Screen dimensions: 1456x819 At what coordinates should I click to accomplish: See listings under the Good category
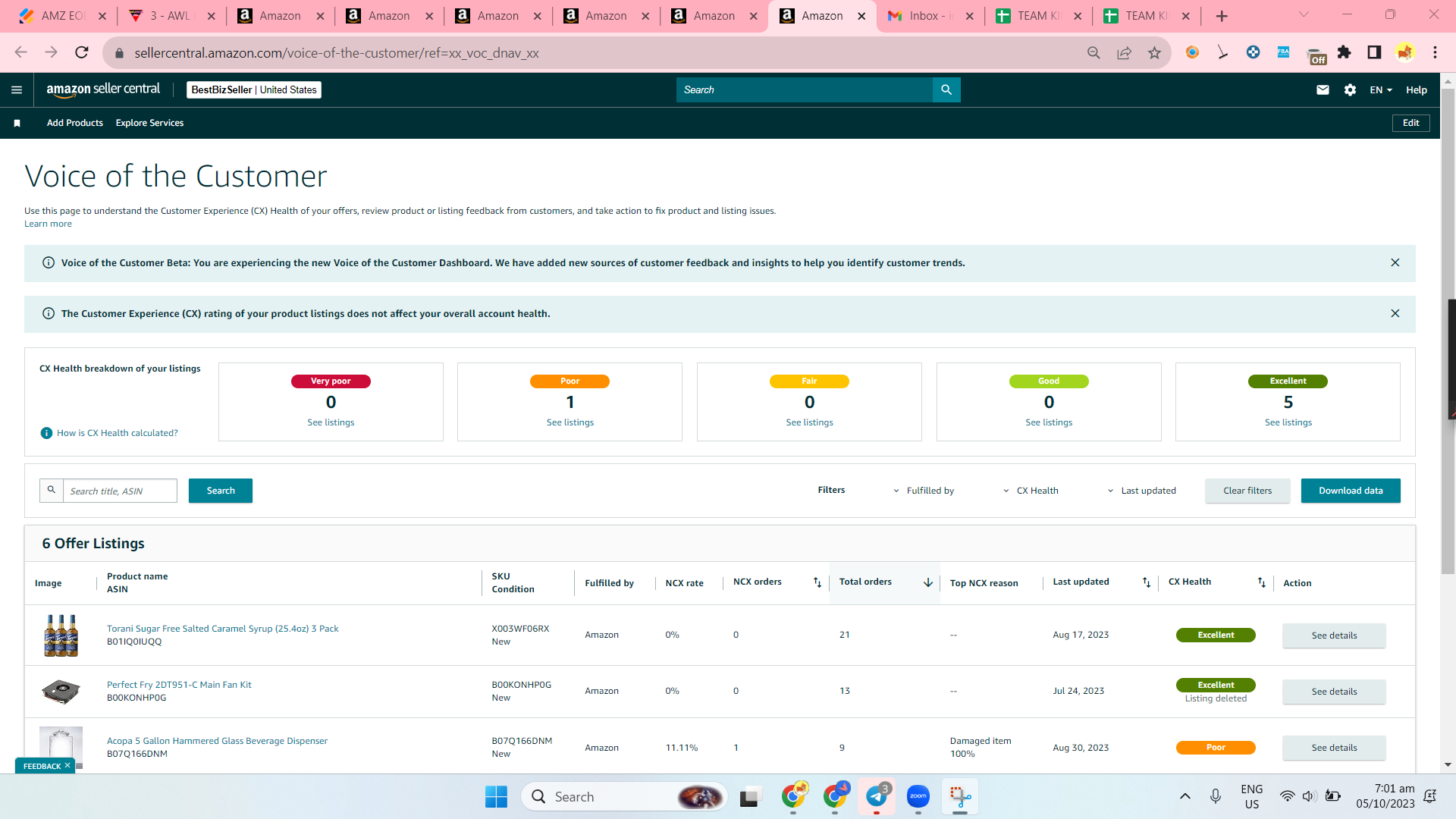pos(1049,422)
